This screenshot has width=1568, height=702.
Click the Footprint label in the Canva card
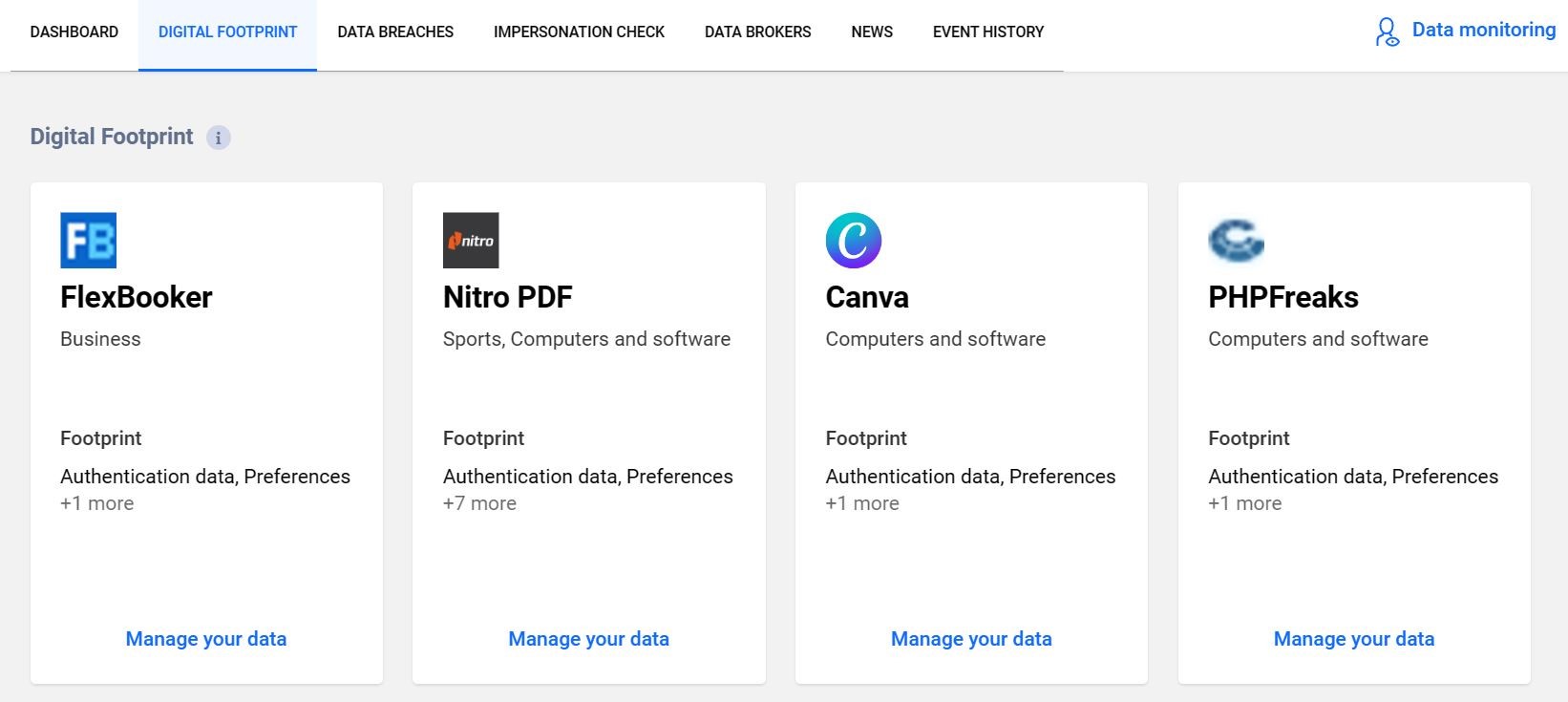coord(866,438)
